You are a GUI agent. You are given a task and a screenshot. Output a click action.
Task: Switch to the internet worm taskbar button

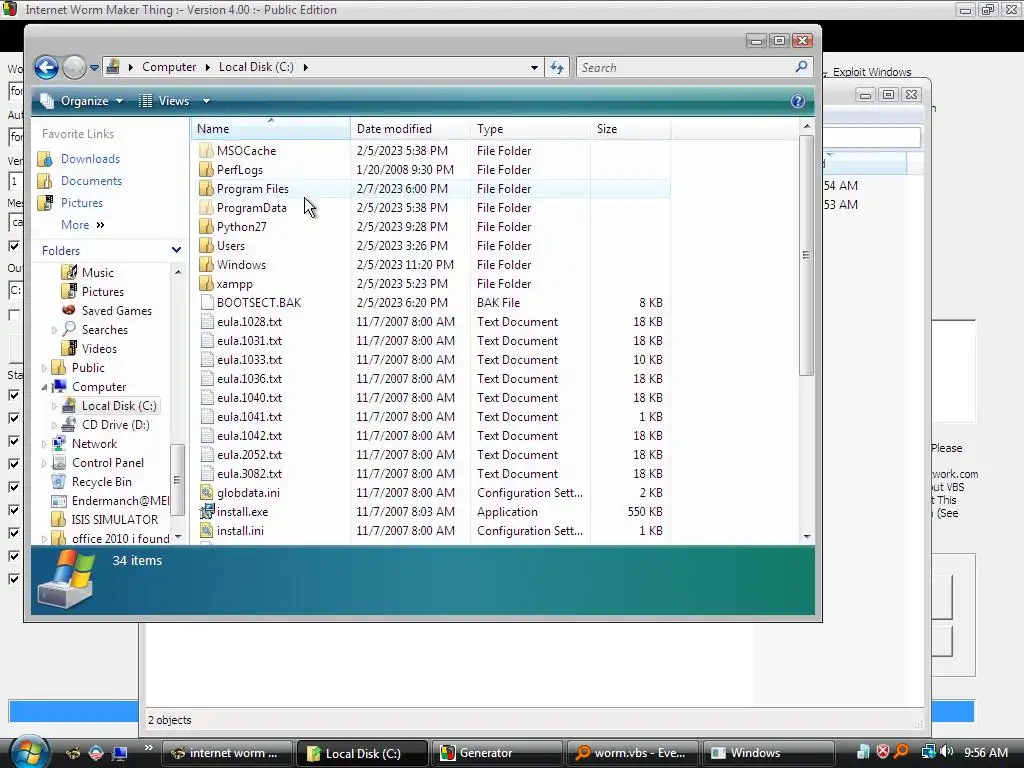tap(227, 753)
